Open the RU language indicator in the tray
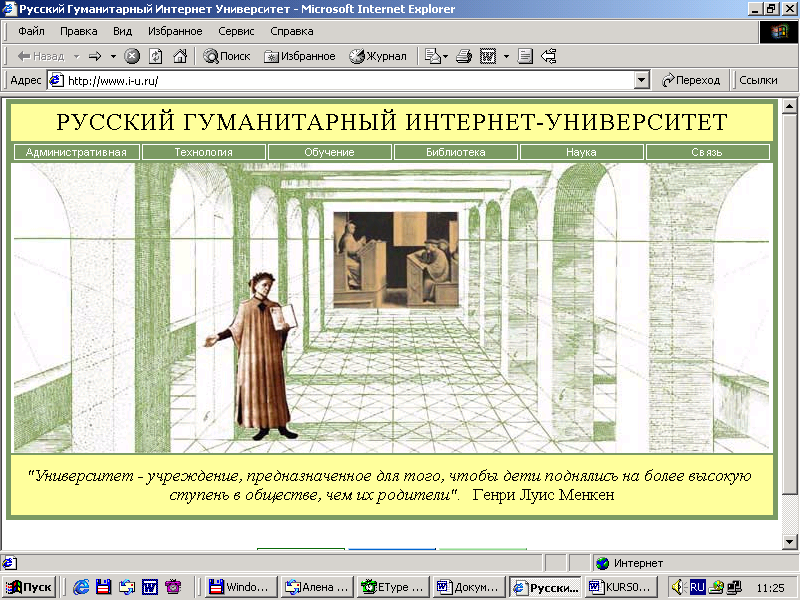 pyautogui.click(x=697, y=587)
